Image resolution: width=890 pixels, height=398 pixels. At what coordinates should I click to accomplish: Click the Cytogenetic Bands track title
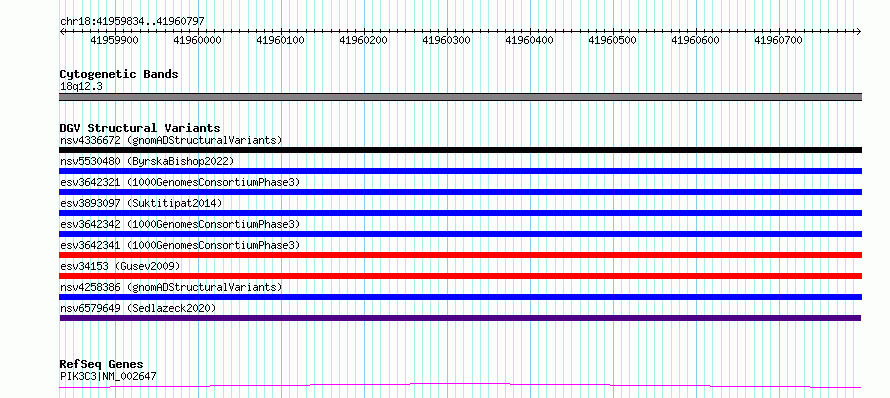click(x=119, y=74)
